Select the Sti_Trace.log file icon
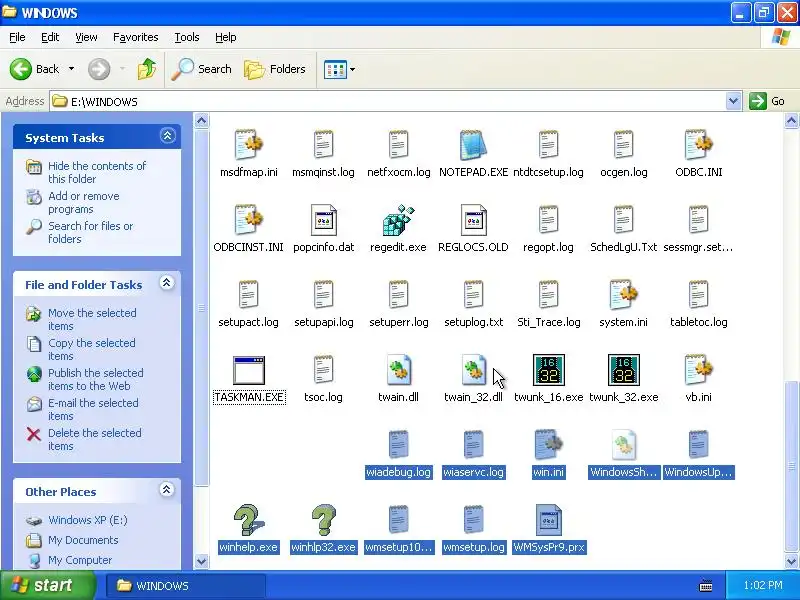Image resolution: width=800 pixels, height=600 pixels. pos(548,295)
